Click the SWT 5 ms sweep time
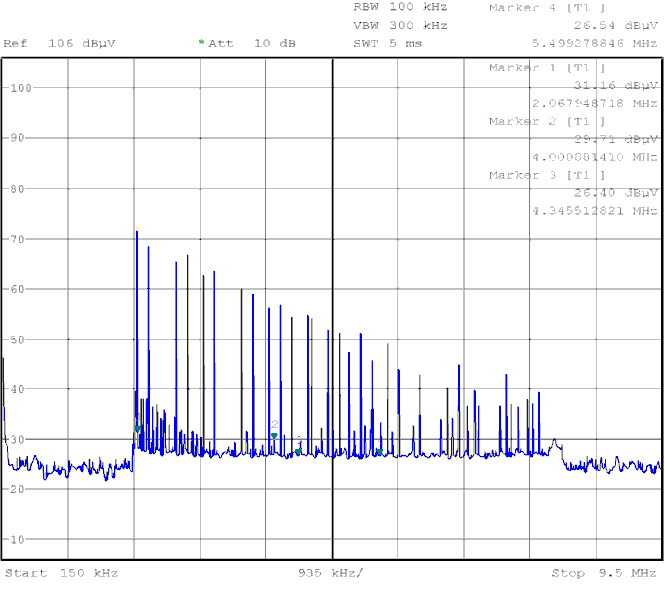The height and width of the screenshot is (598, 665). coord(388,44)
